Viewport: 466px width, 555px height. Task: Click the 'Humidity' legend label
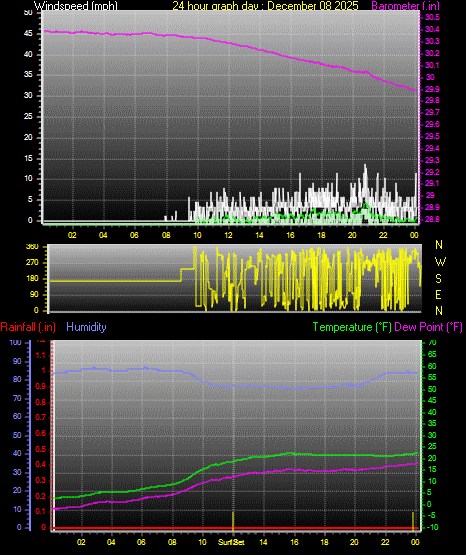[x=86, y=327]
